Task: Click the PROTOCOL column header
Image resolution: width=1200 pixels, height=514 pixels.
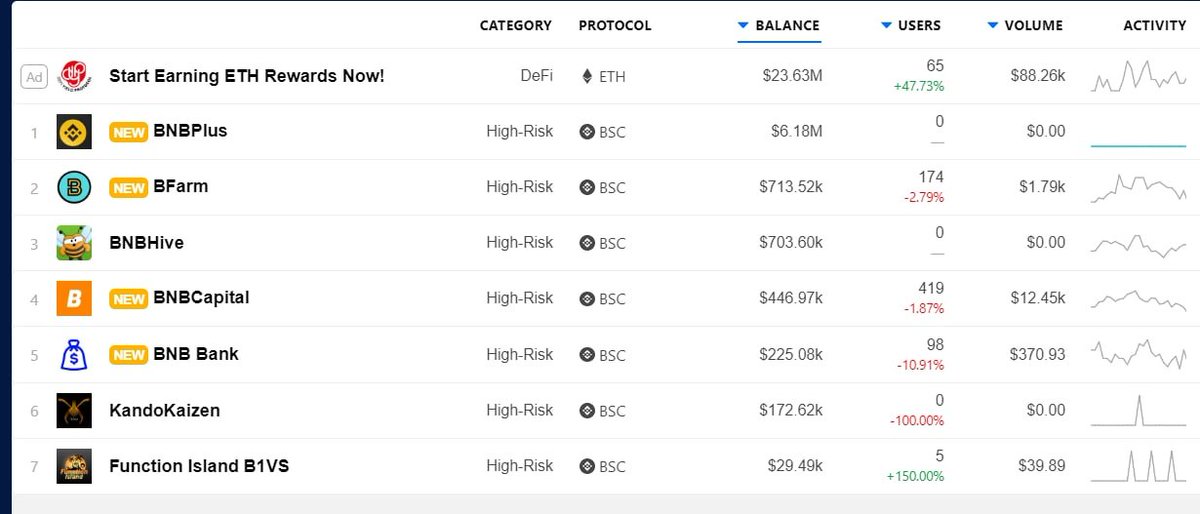Action: point(615,26)
